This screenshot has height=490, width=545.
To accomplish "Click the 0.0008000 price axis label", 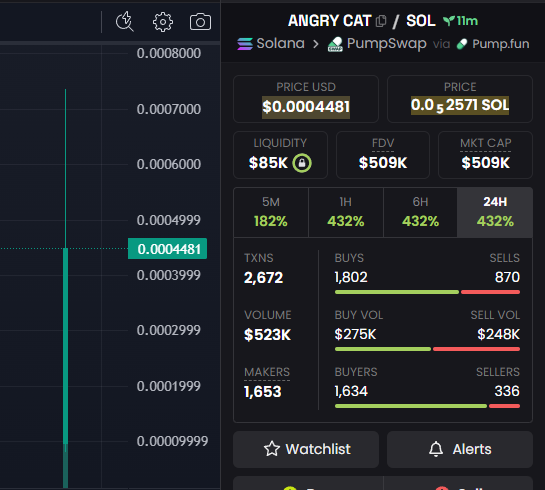I will coord(169,53).
